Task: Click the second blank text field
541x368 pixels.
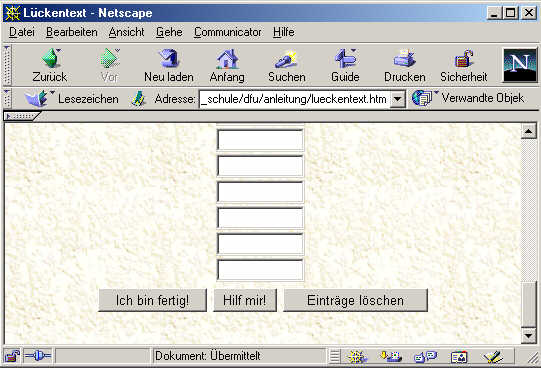Action: pos(260,166)
